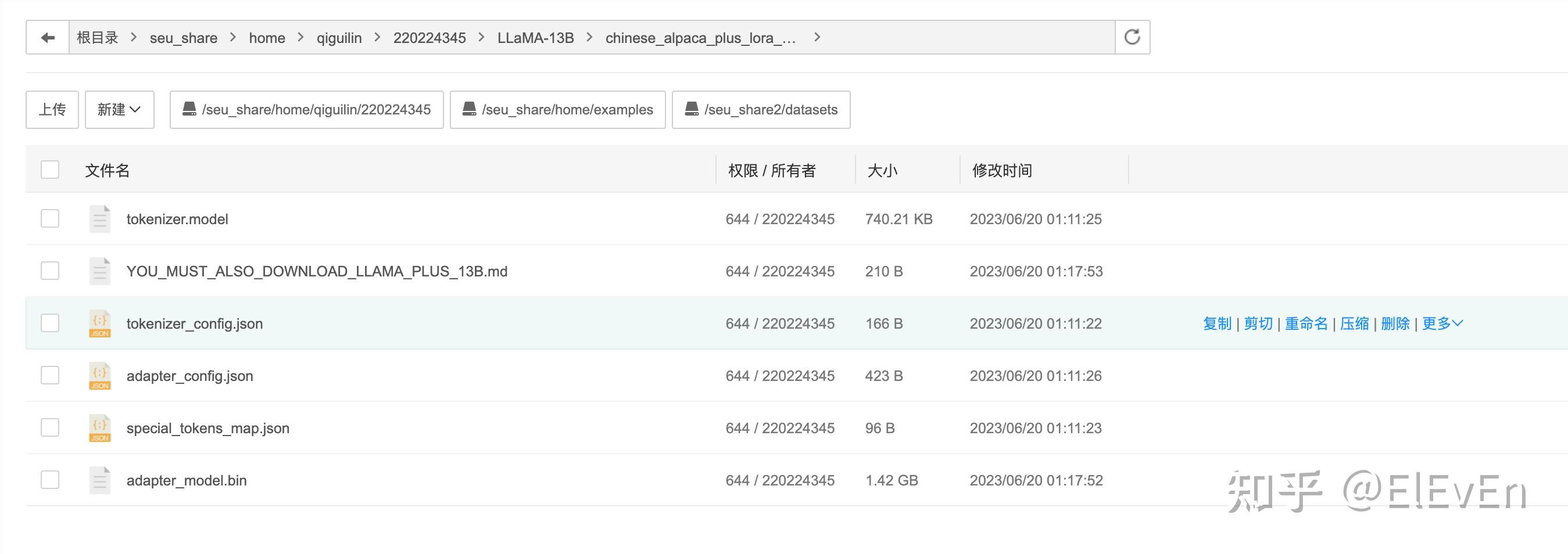Click the chevron after chinese_alpaca_plus_lora breadcrumb
Image resolution: width=1568 pixels, height=554 pixels.
[818, 37]
